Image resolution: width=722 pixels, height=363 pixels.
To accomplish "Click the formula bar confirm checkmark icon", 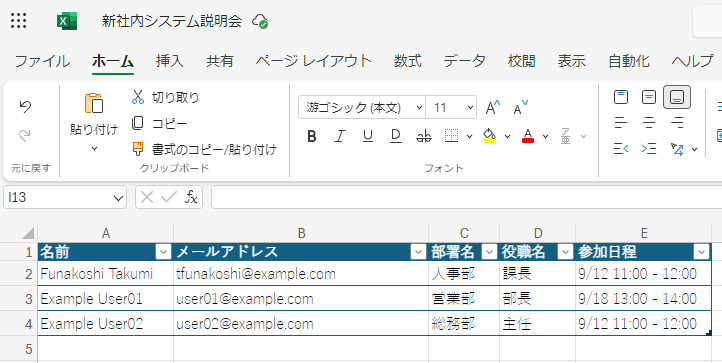I will pos(169,198).
